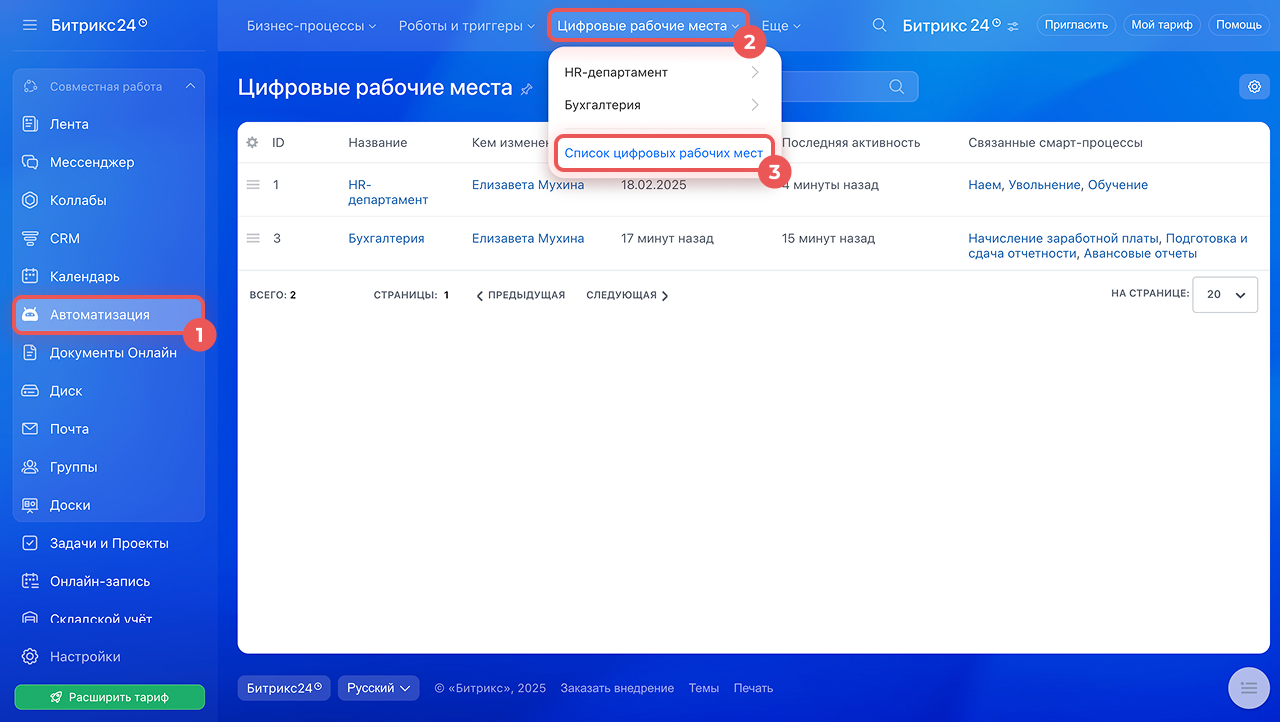
Task: Click the magnifier inside the list search field
Action: click(897, 87)
